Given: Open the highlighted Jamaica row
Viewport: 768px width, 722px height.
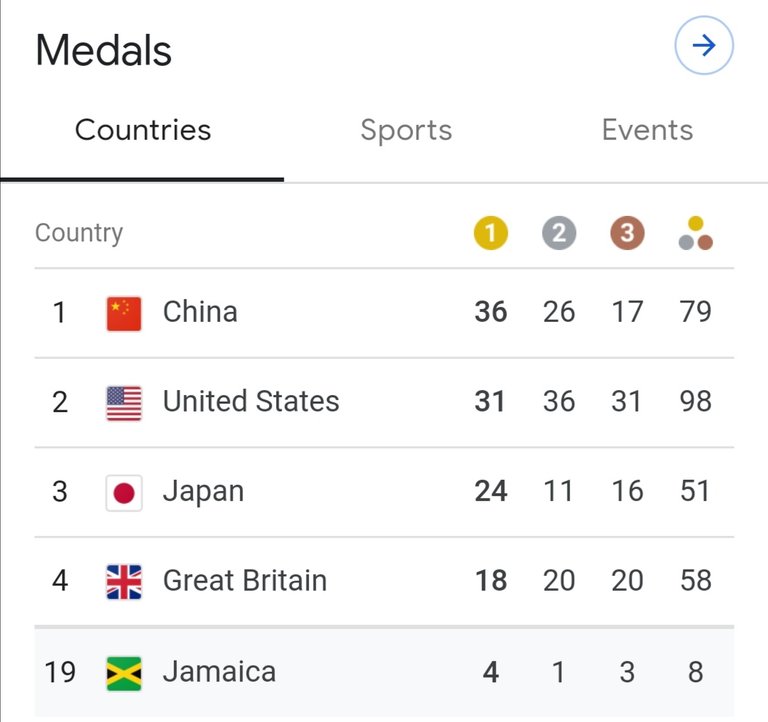Looking at the screenshot, I should pos(384,672).
